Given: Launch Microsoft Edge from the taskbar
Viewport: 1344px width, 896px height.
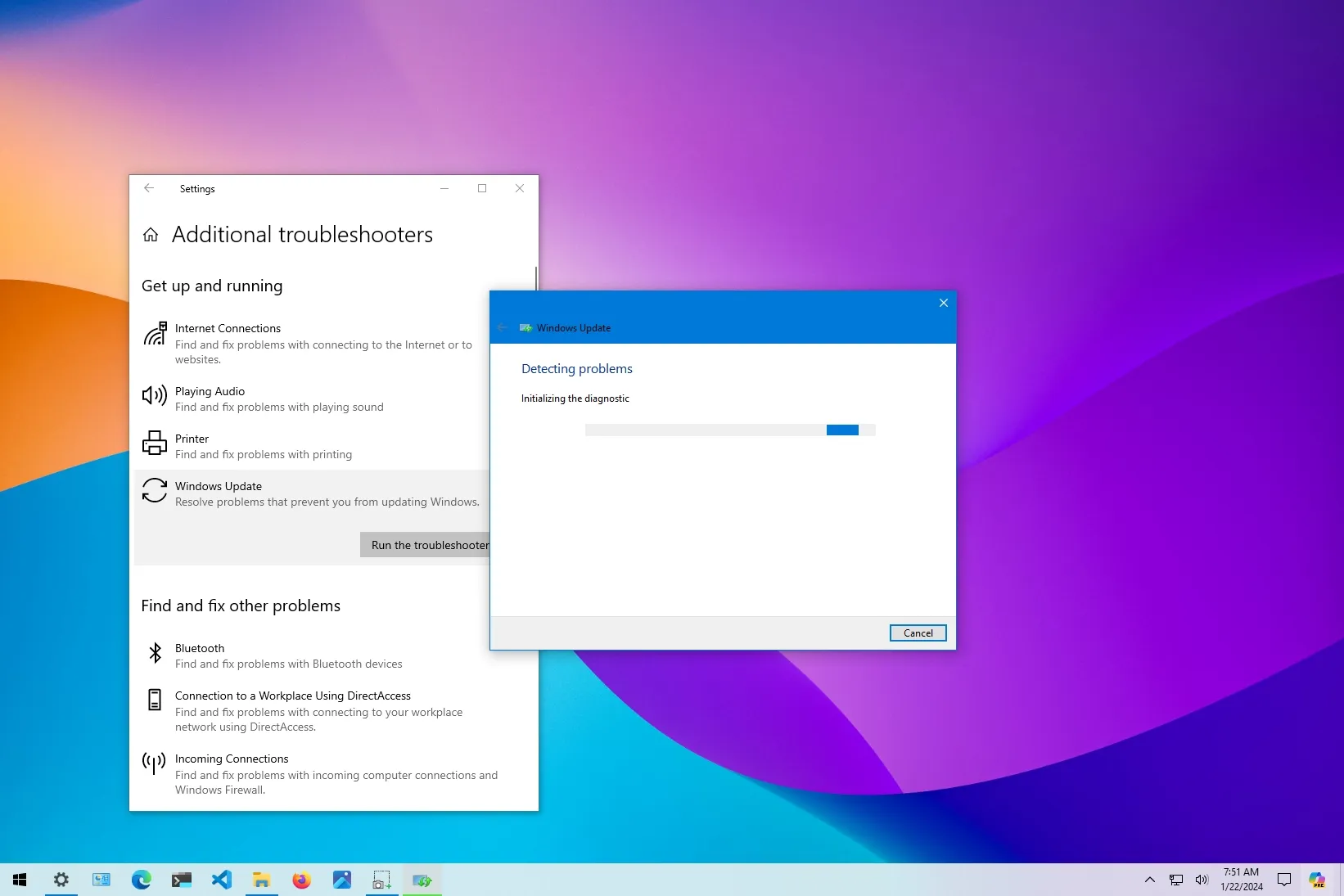Looking at the screenshot, I should click(x=141, y=880).
